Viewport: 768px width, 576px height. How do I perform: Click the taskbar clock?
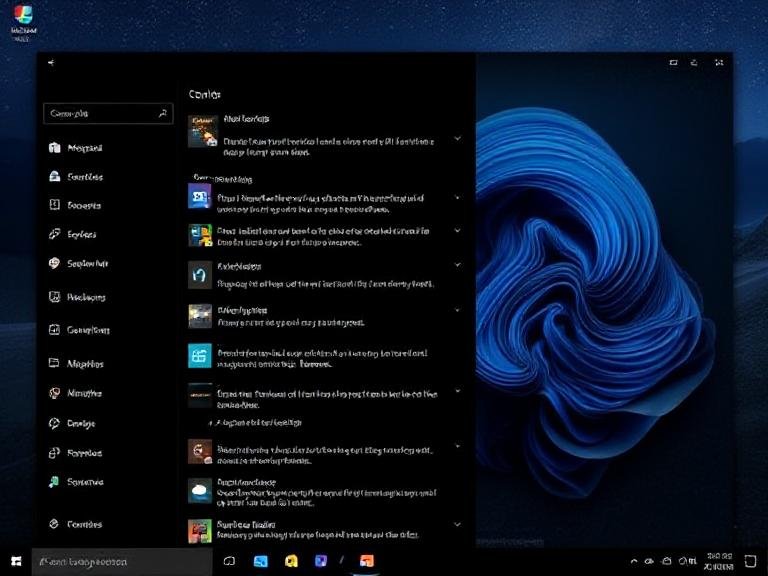click(719, 561)
